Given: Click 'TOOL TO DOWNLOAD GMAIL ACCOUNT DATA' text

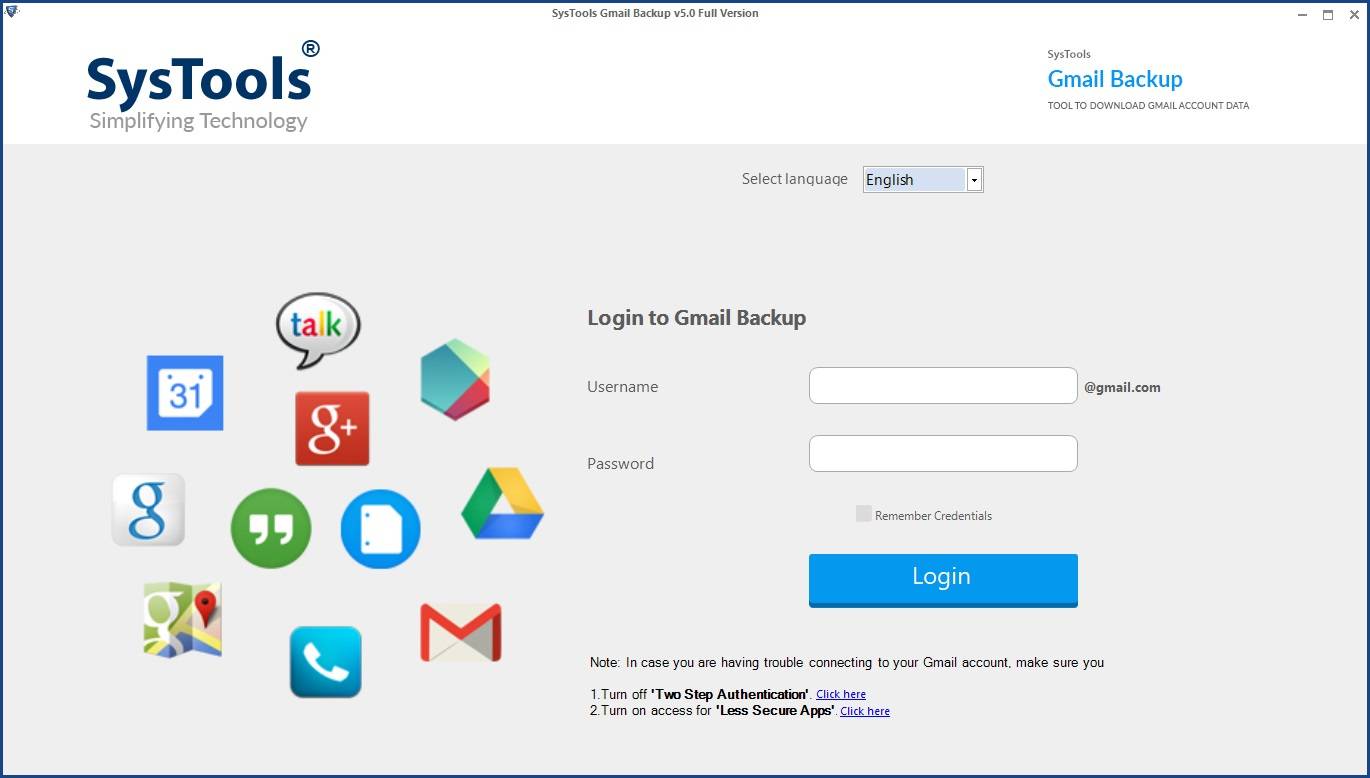Looking at the screenshot, I should (x=1148, y=105).
